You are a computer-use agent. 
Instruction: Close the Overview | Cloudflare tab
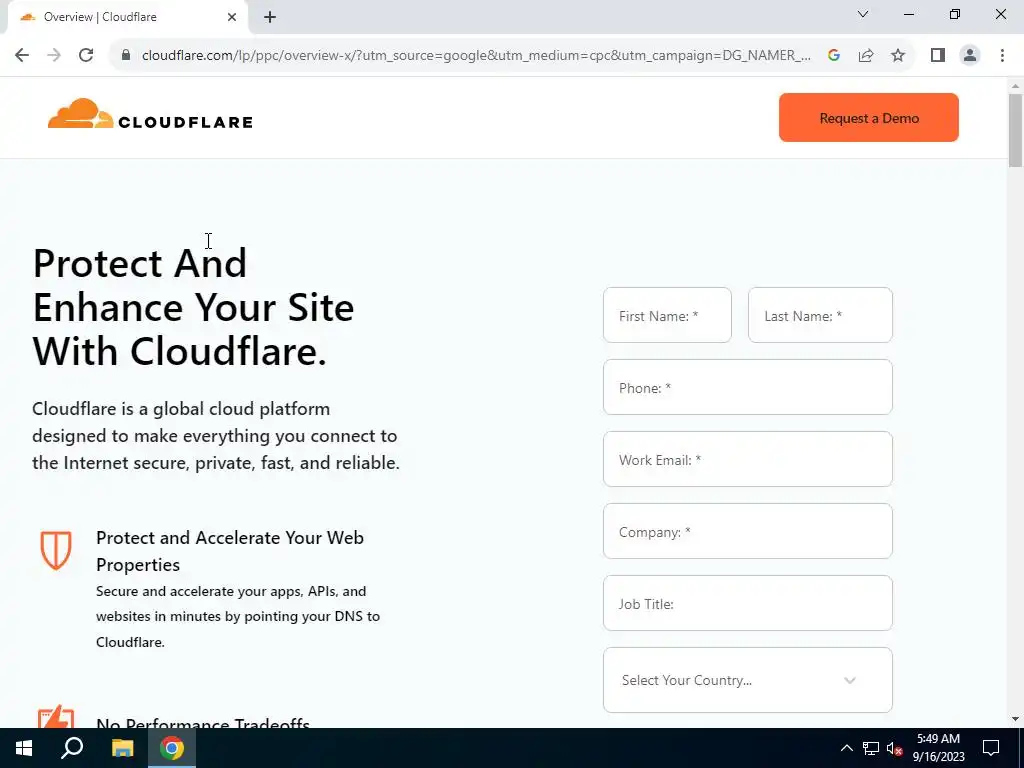pyautogui.click(x=232, y=17)
